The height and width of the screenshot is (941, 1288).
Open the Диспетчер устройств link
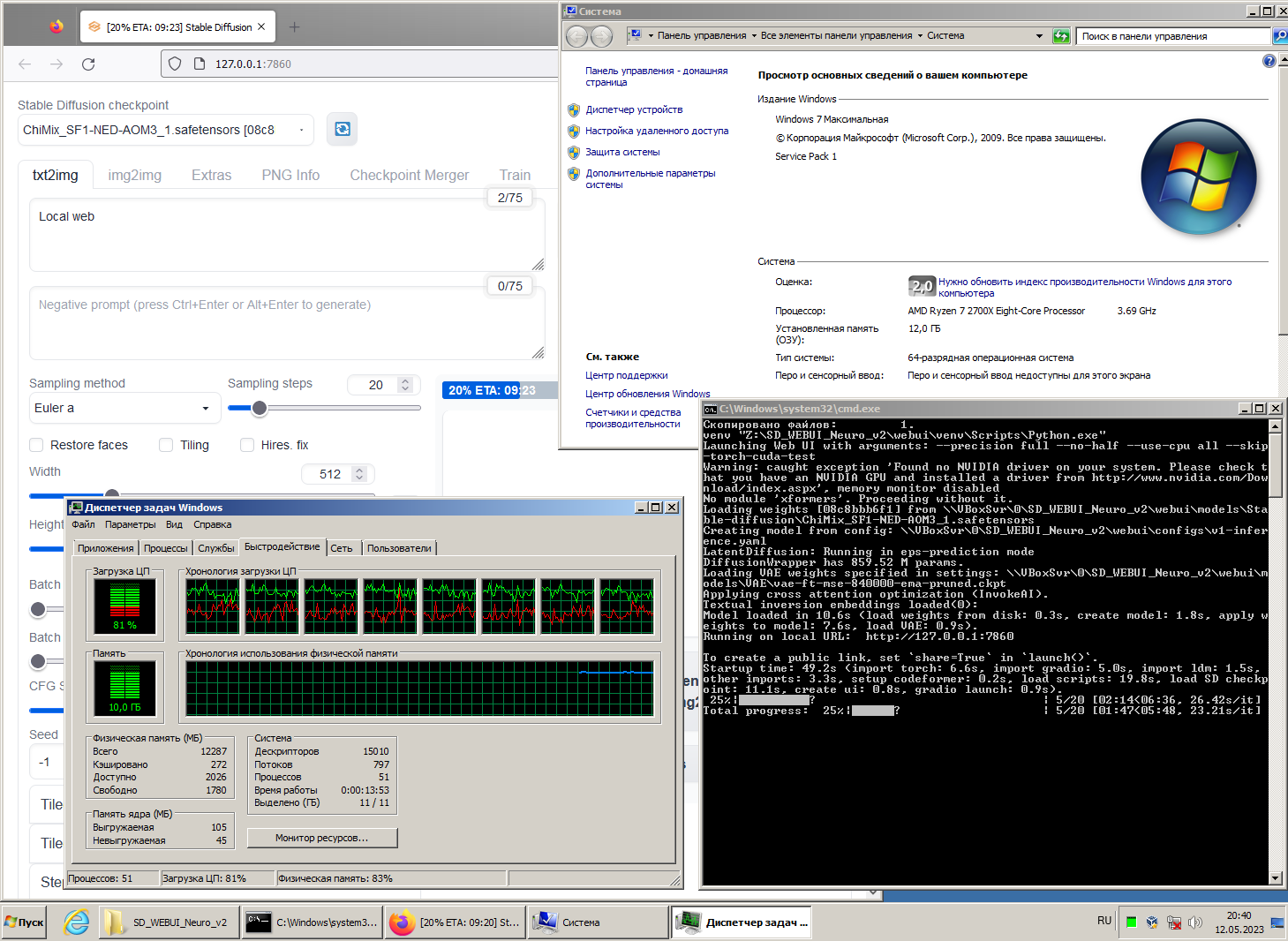pos(634,109)
